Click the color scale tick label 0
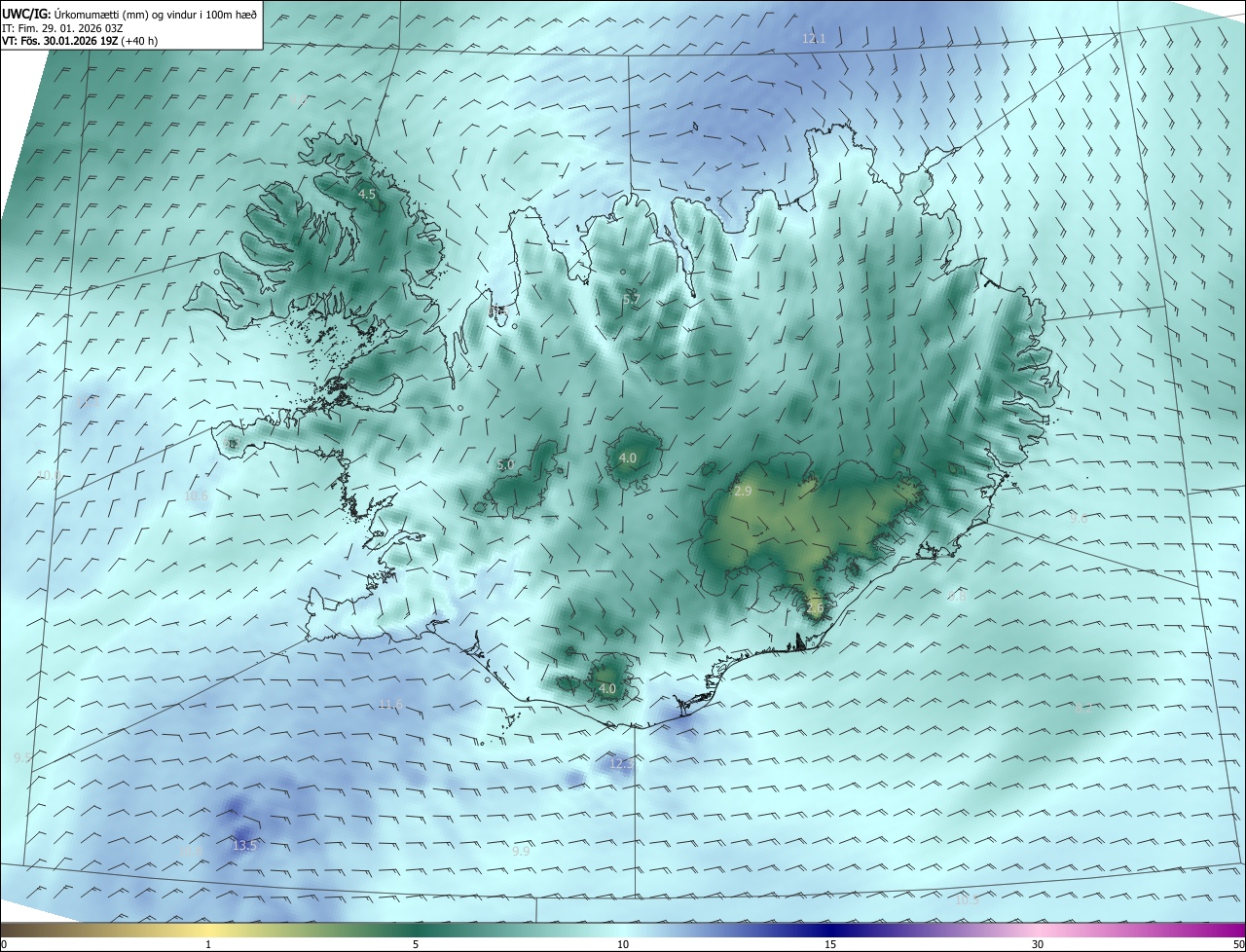This screenshot has height=952, width=1246. click(4, 944)
